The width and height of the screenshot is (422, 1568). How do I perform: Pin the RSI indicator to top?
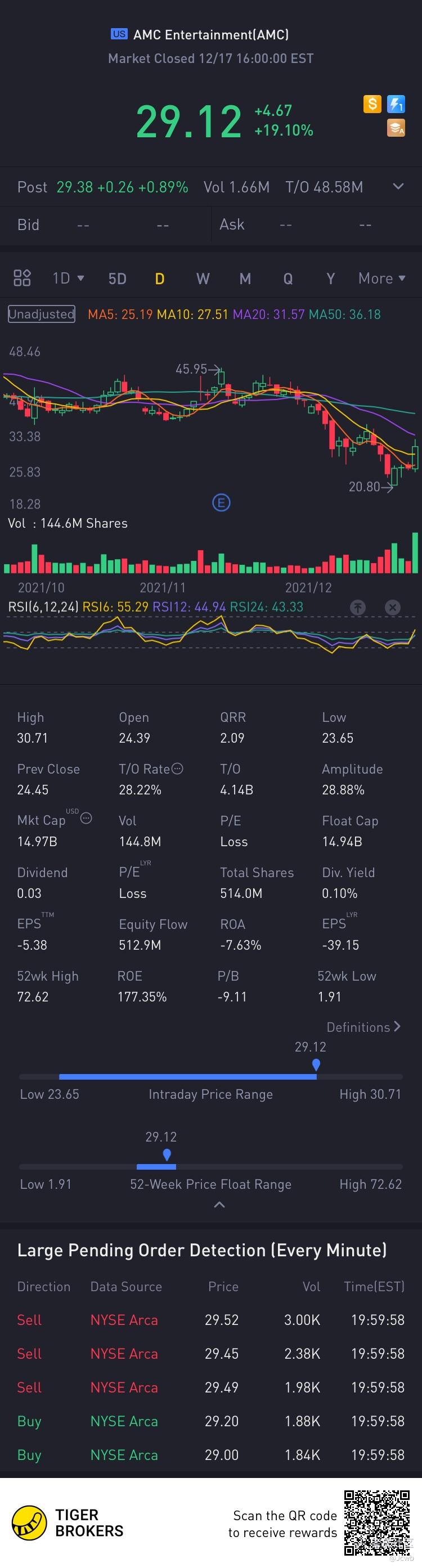click(x=357, y=607)
